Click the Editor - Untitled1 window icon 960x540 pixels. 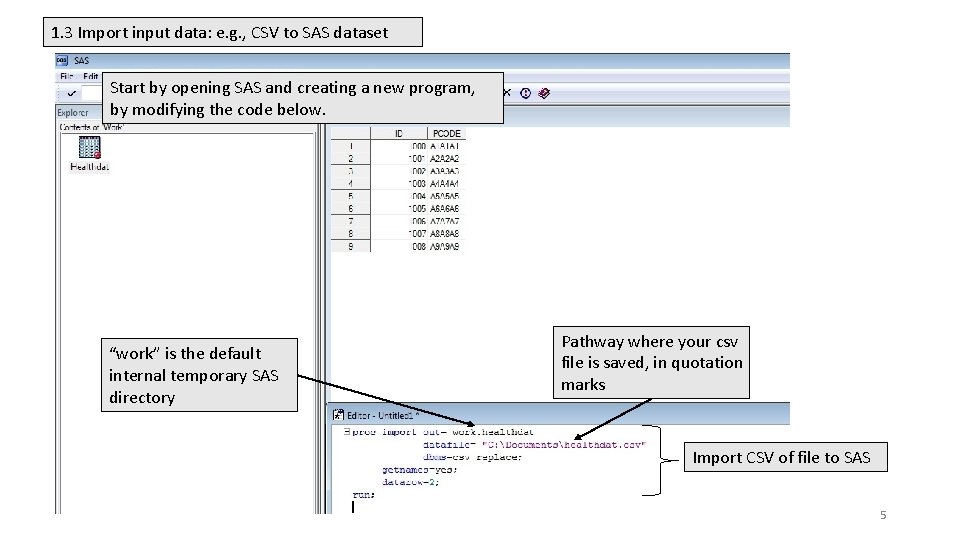point(338,415)
